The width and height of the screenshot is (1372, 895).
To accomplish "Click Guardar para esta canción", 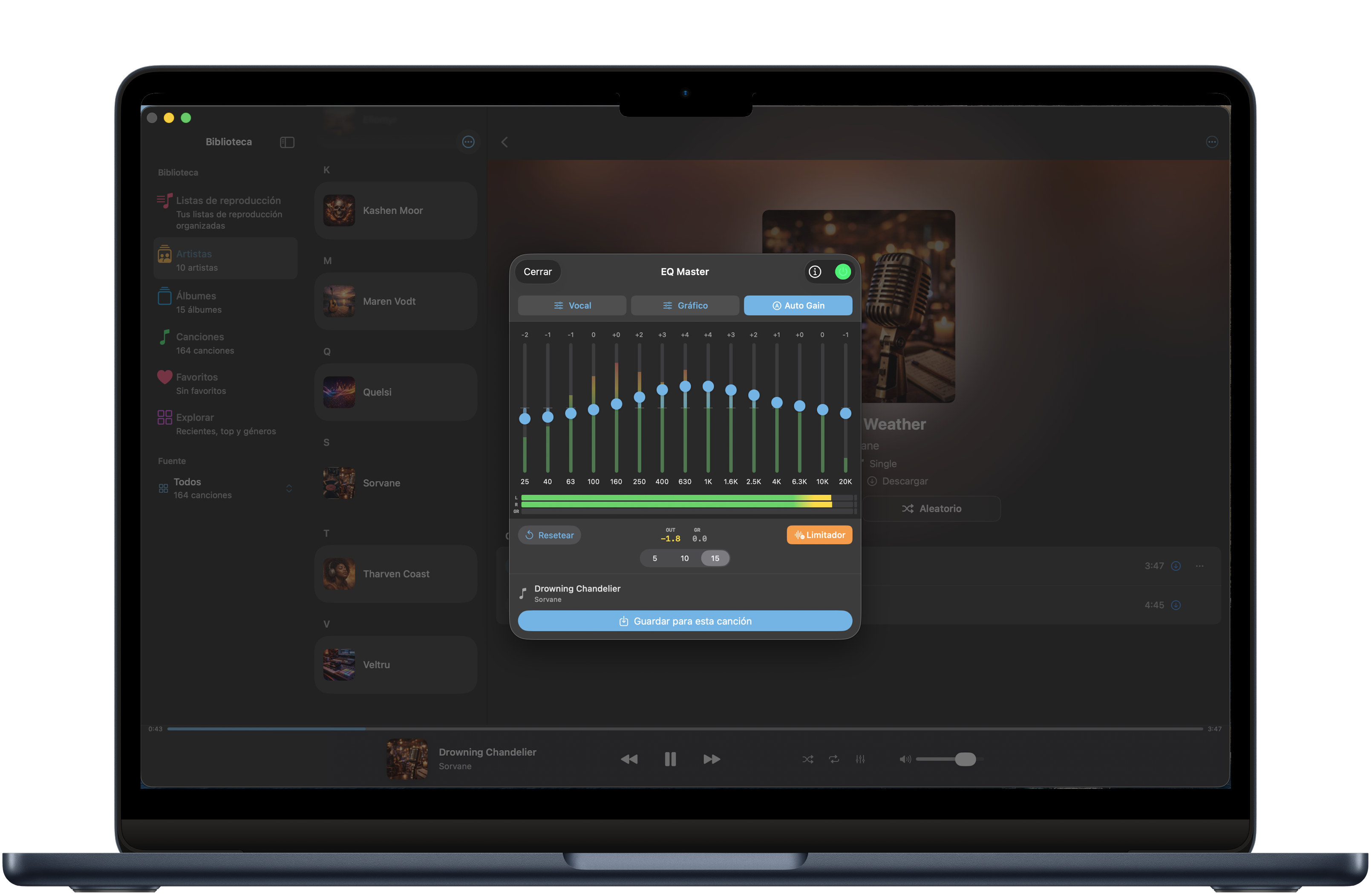I will [685, 621].
